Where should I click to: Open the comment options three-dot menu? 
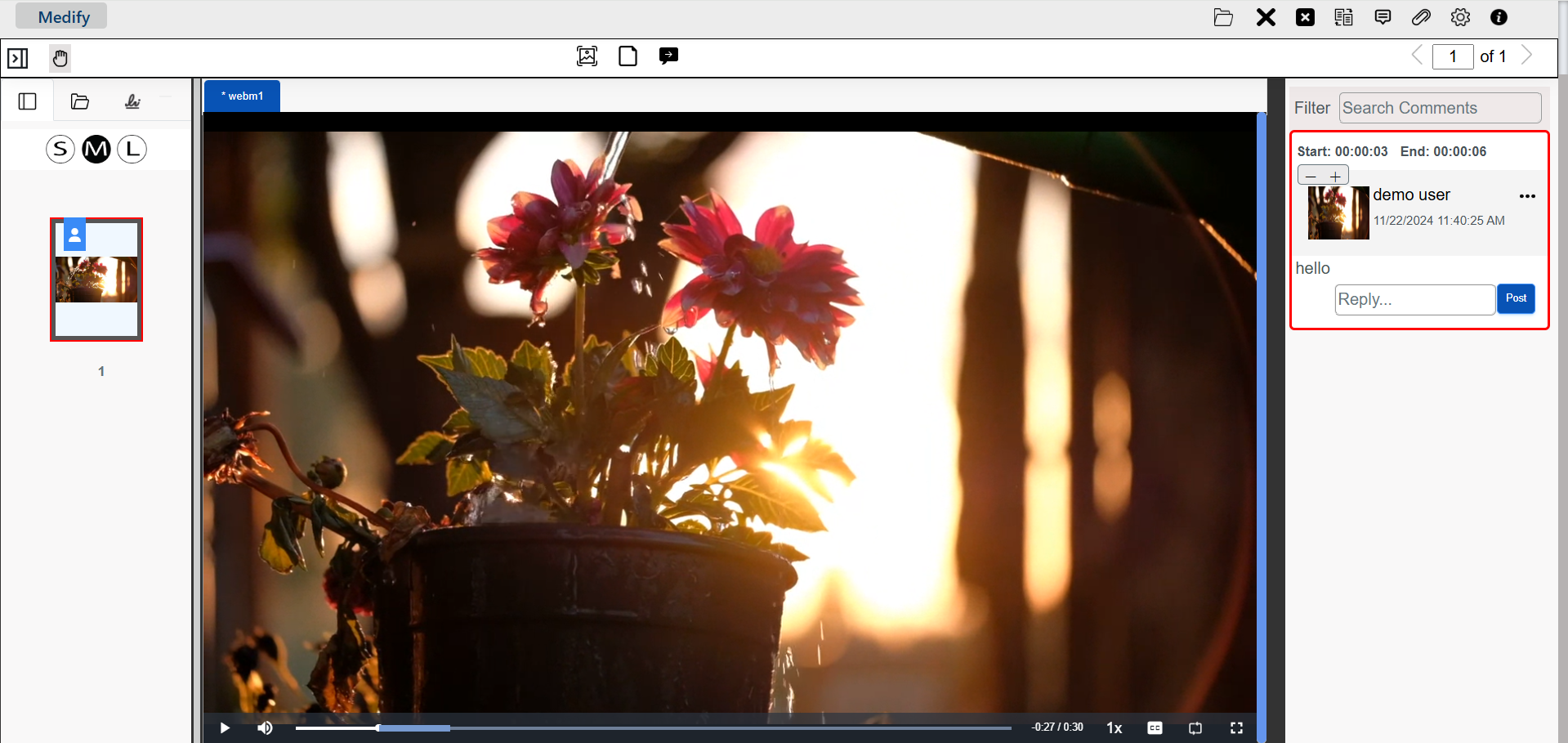(1527, 196)
